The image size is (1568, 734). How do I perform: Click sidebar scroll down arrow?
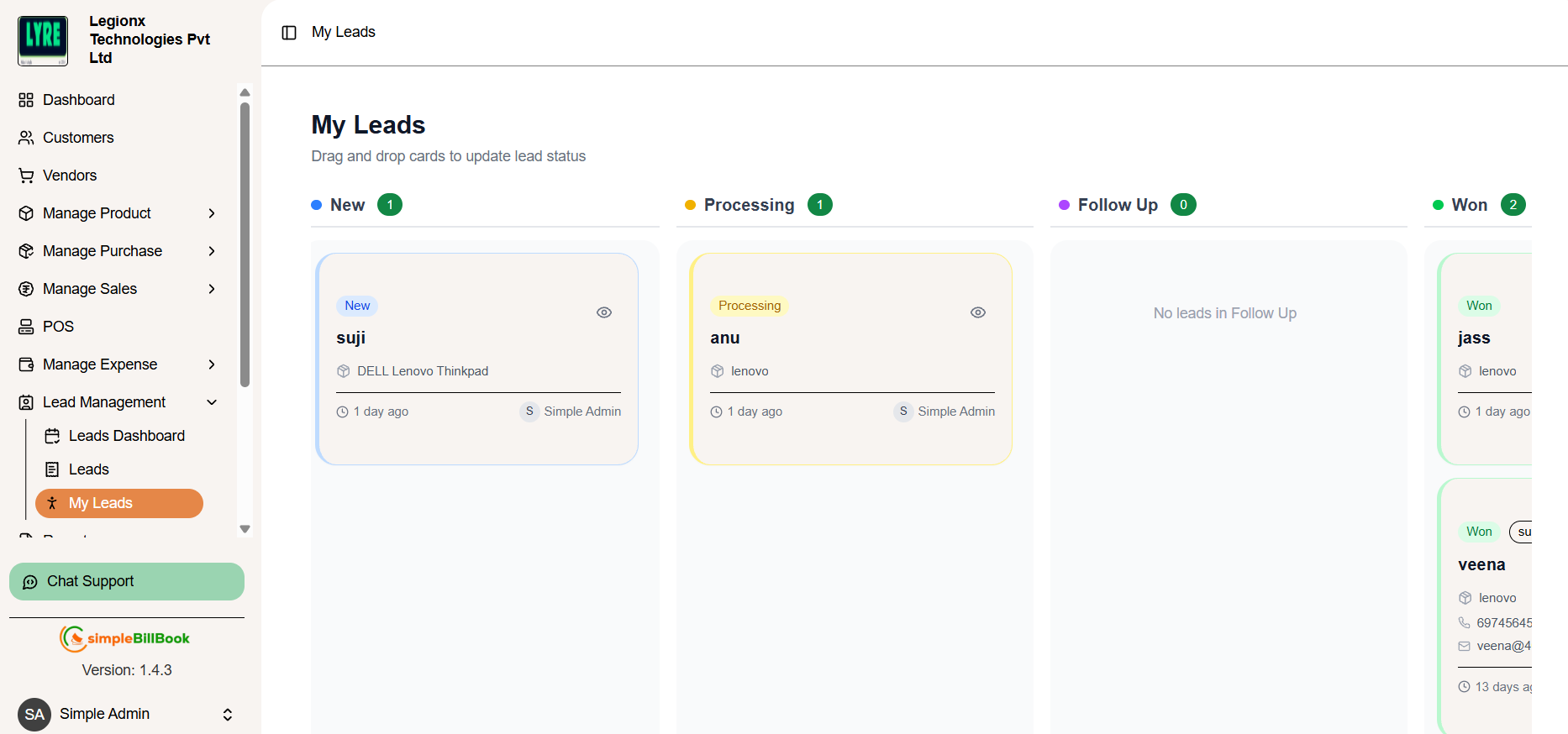[x=245, y=529]
